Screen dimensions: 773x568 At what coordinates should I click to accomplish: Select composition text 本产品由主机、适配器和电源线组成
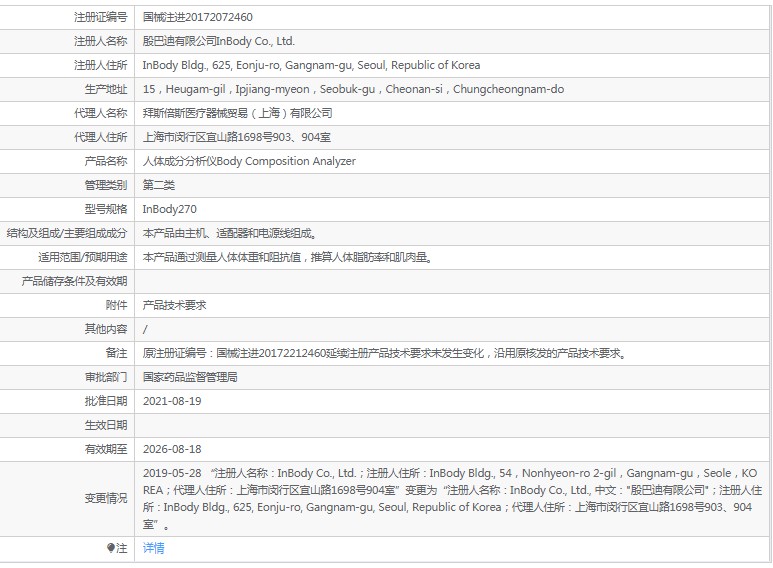tap(230, 233)
